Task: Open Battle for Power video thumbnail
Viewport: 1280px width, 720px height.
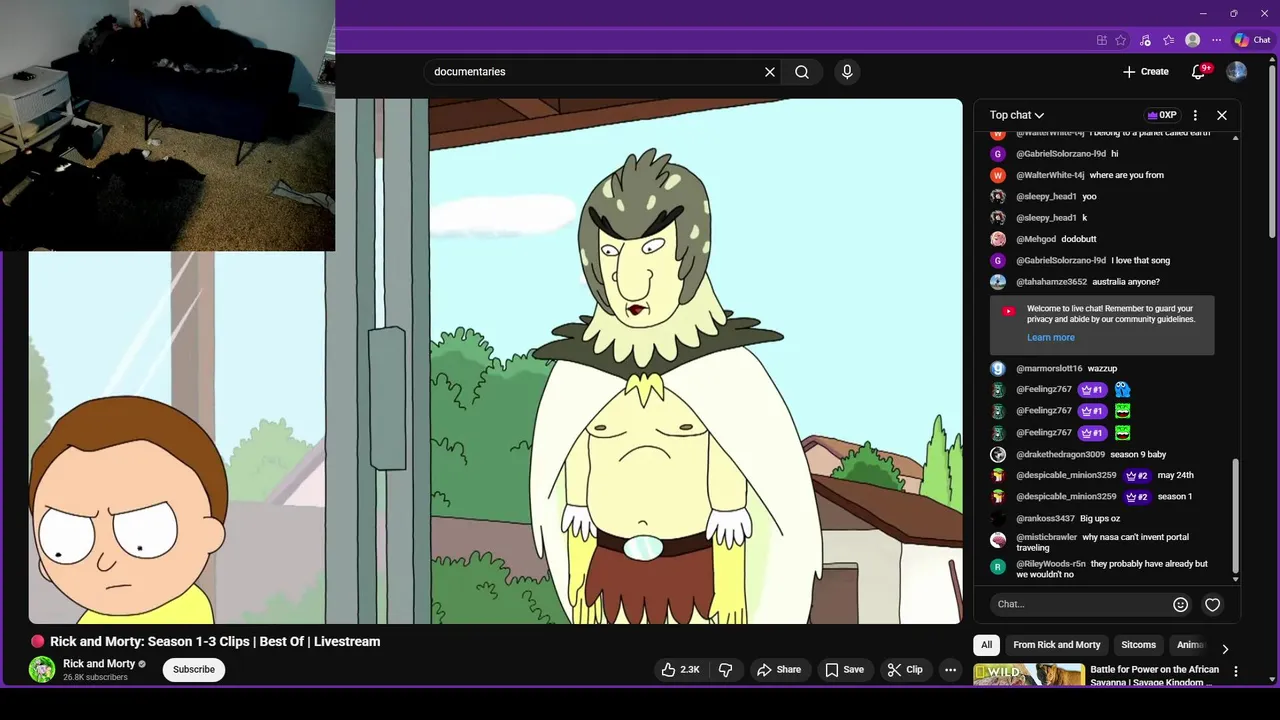Action: [x=1029, y=676]
